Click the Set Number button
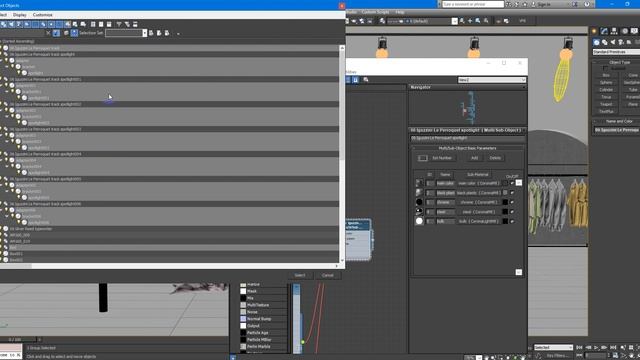 (x=442, y=158)
